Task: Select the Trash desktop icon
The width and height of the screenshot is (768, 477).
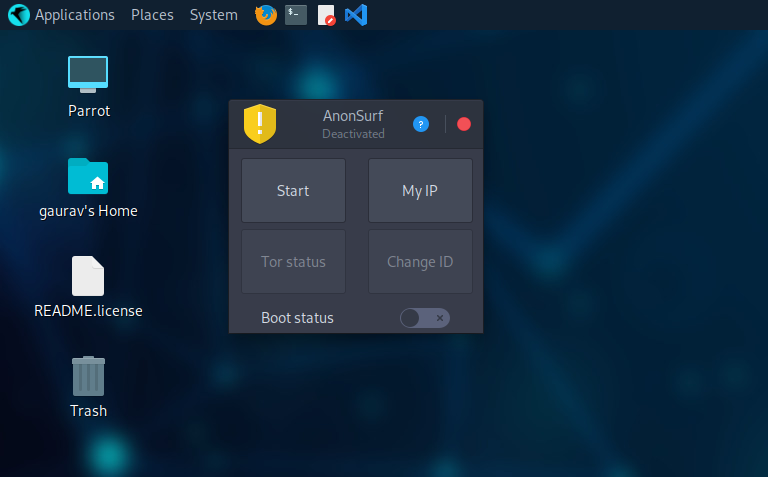Action: 88,376
